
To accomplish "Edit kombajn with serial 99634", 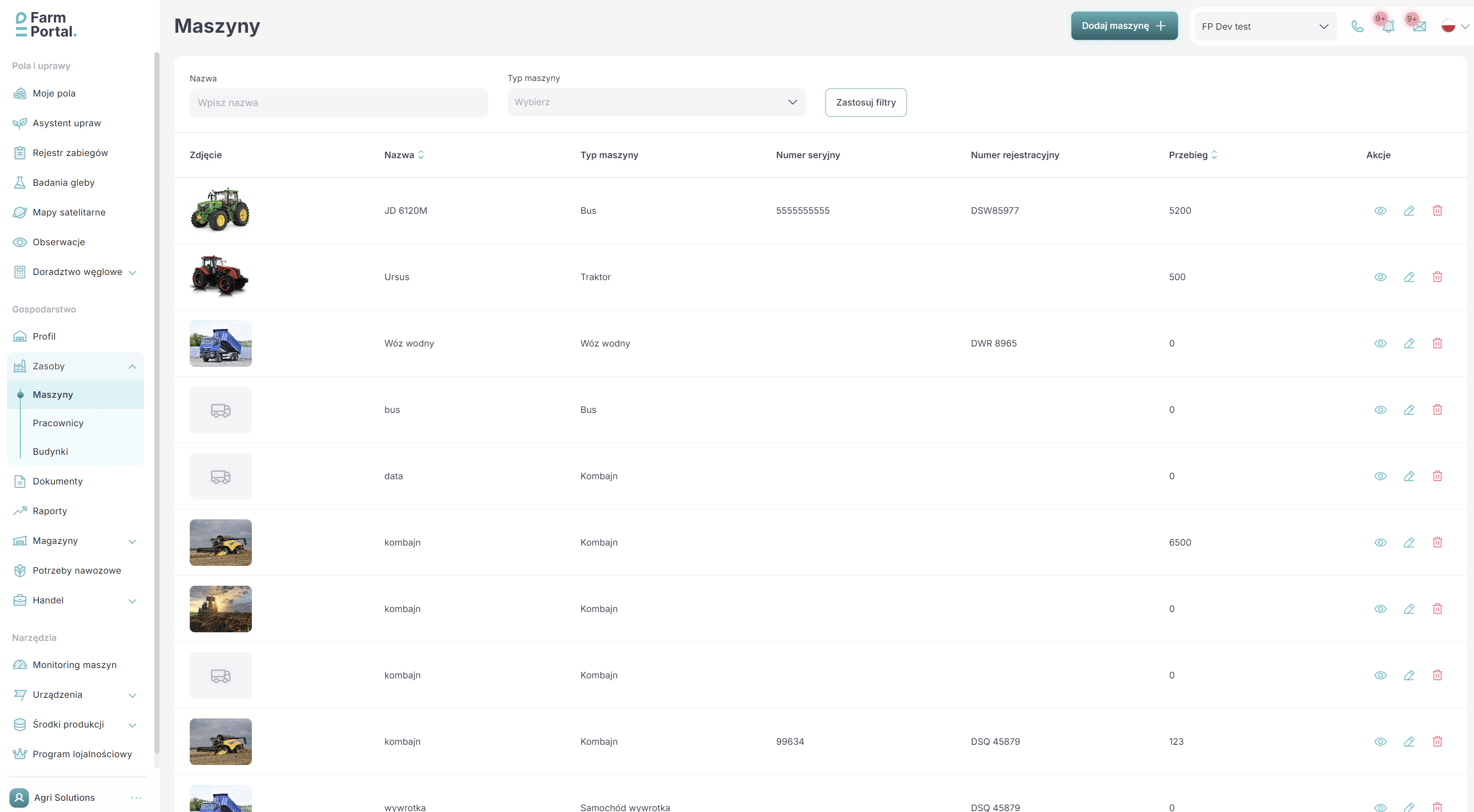I will coord(1409,741).
